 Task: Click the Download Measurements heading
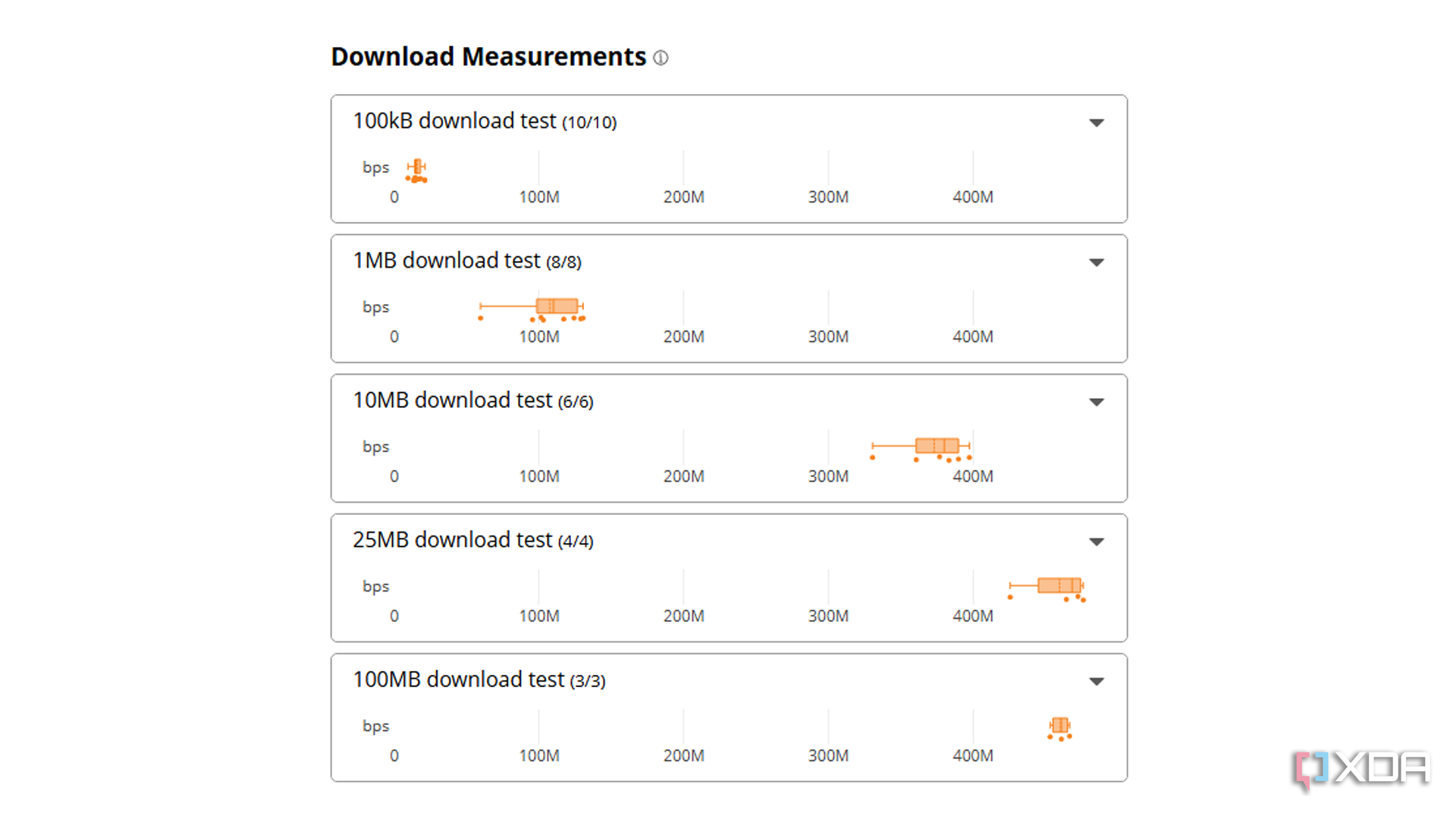point(488,57)
